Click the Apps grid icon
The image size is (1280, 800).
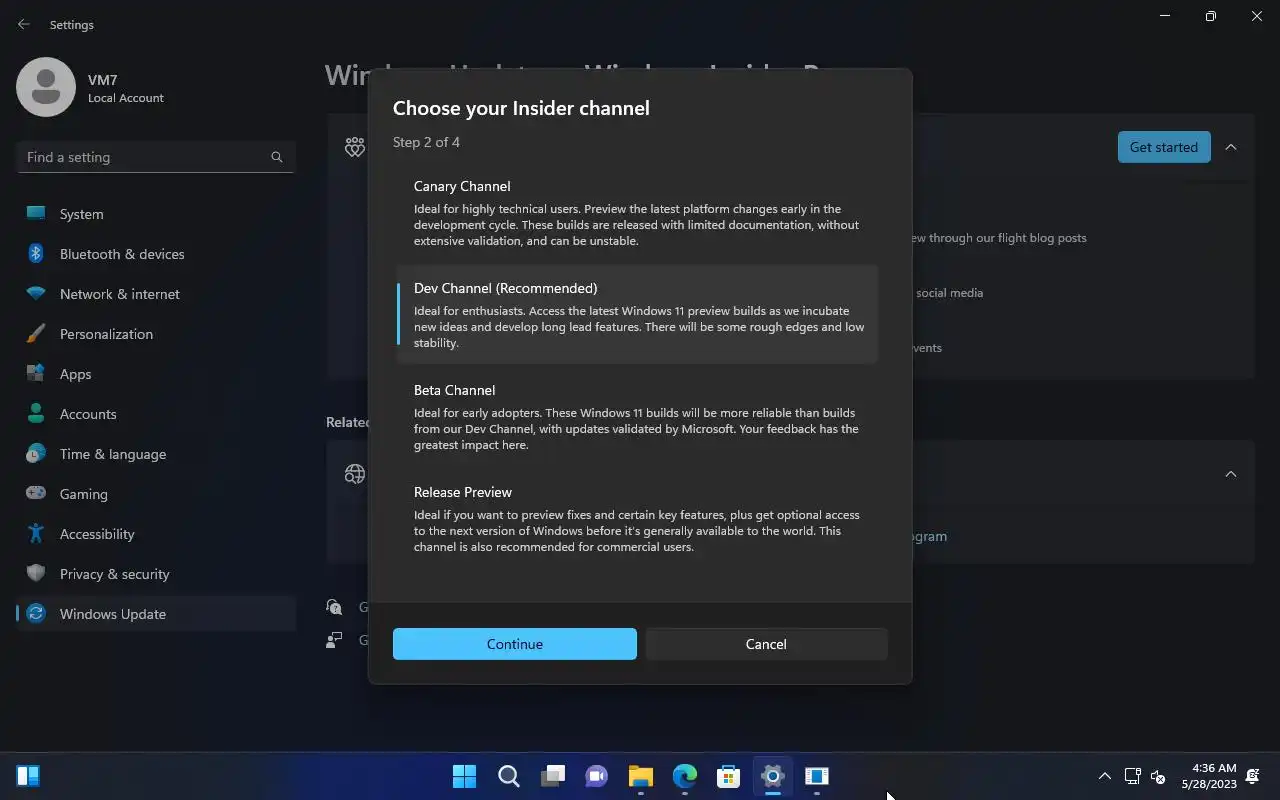36,374
